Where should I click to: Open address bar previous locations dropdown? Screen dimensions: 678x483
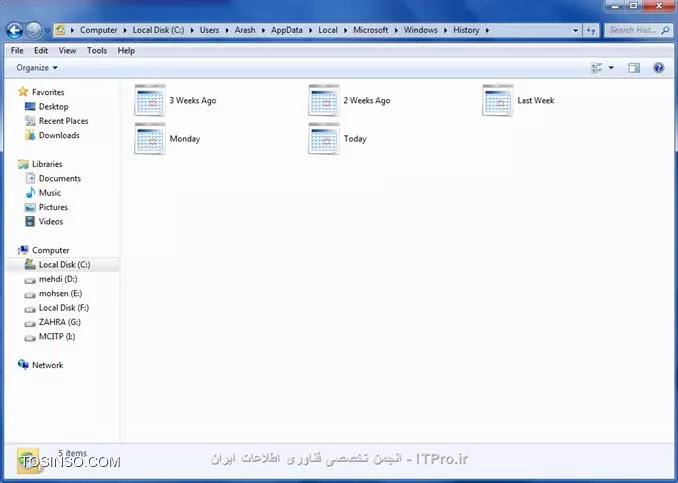[x=575, y=31]
